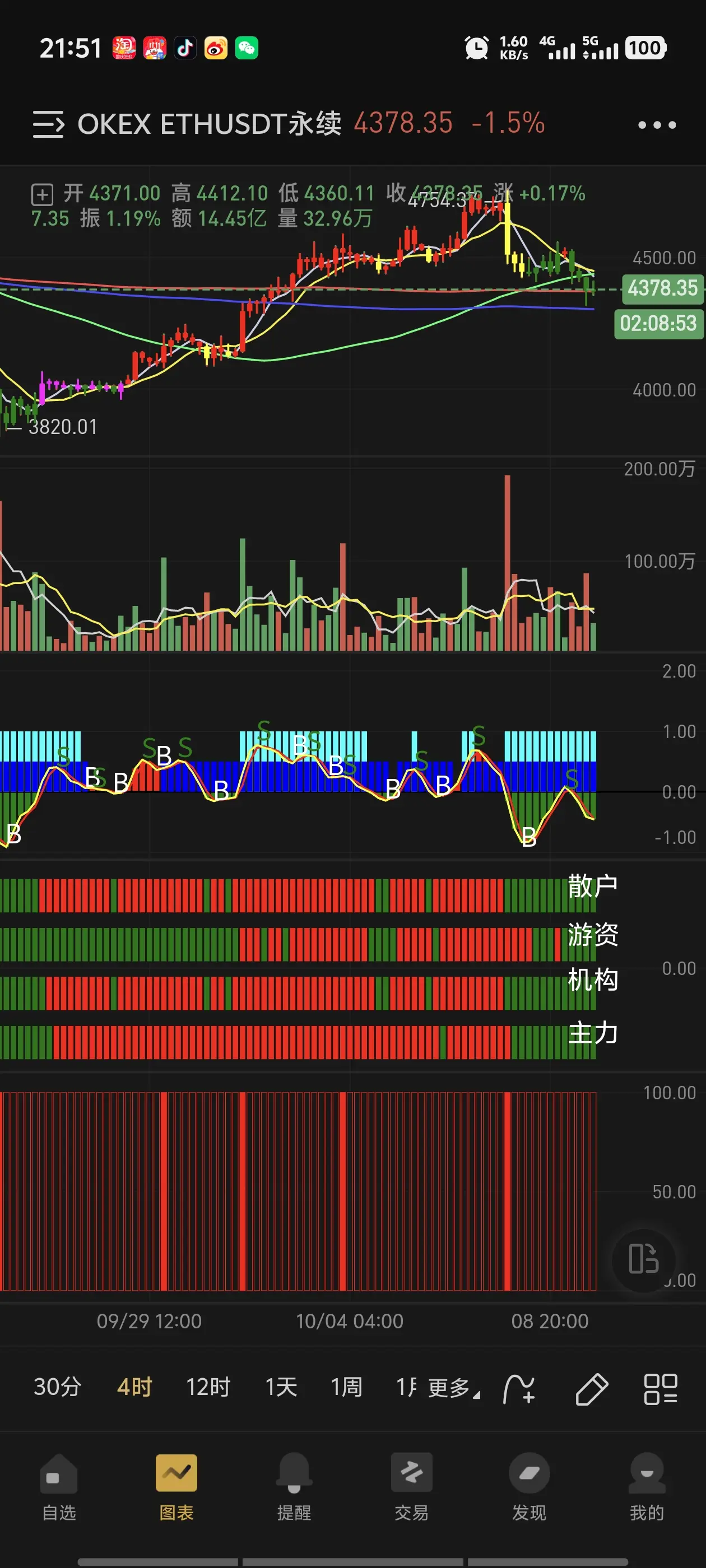Screen dimensions: 706x1568
Task: Tap the 量 32.96万 volume readout
Action: (324, 218)
